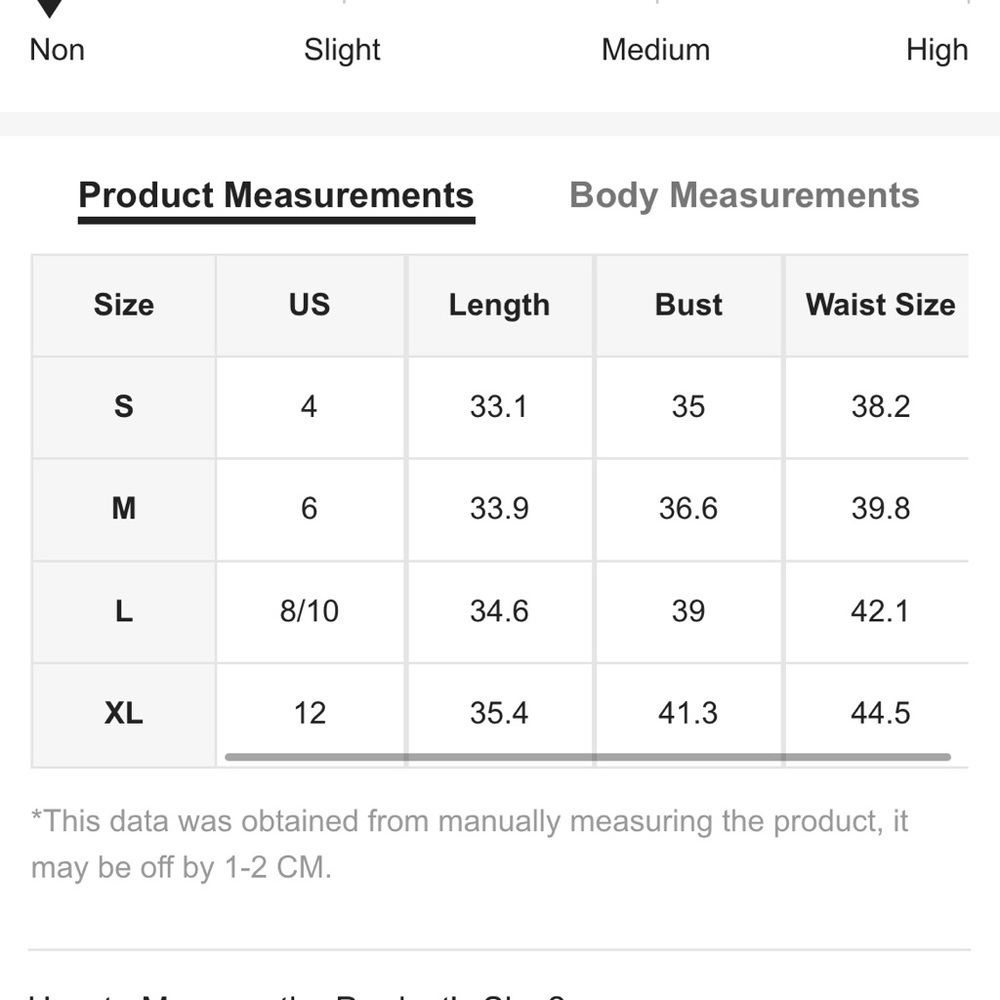The height and width of the screenshot is (1000, 1000).
Task: Click the Waist Size column header
Action: coord(880,305)
